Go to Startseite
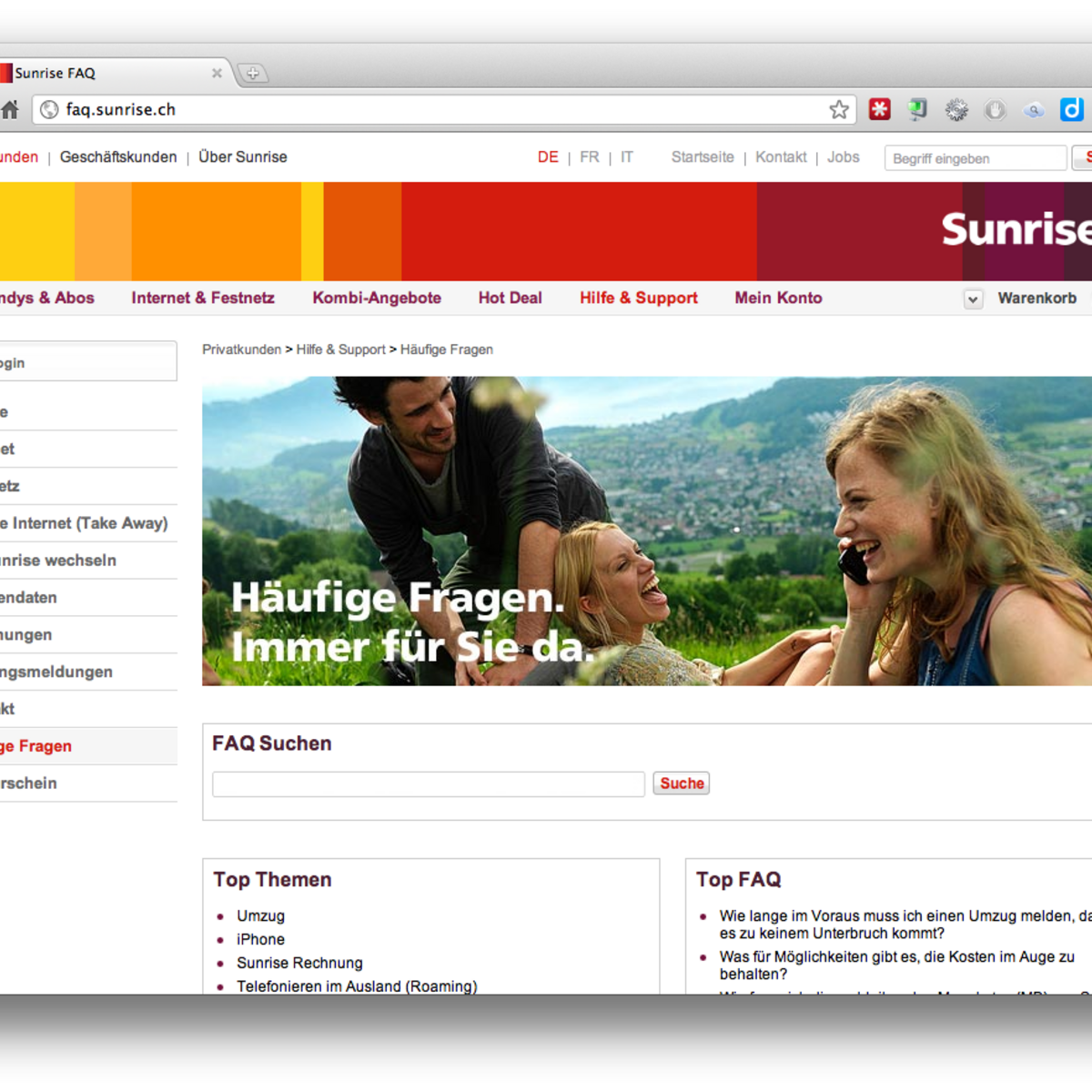The width and height of the screenshot is (1092, 1092). 703,157
